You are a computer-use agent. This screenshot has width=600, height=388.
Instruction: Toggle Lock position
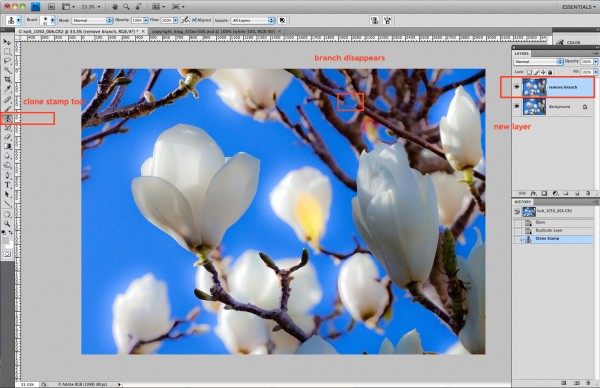(x=543, y=72)
